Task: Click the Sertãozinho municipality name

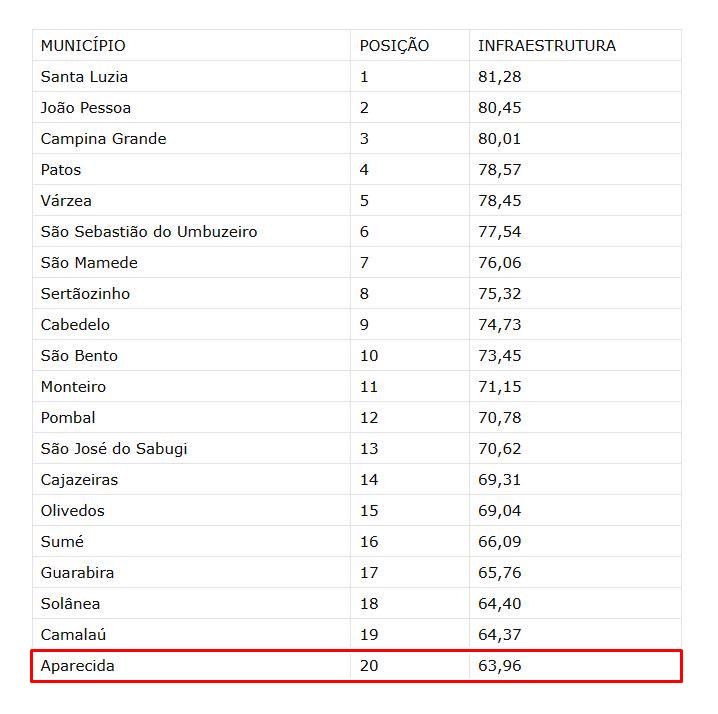Action: click(x=85, y=294)
